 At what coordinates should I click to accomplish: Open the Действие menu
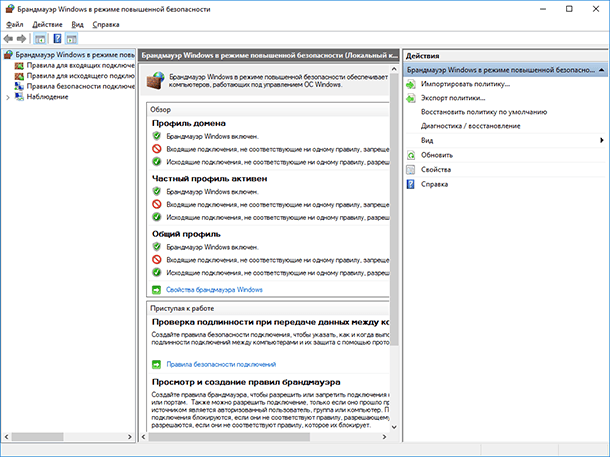point(47,25)
